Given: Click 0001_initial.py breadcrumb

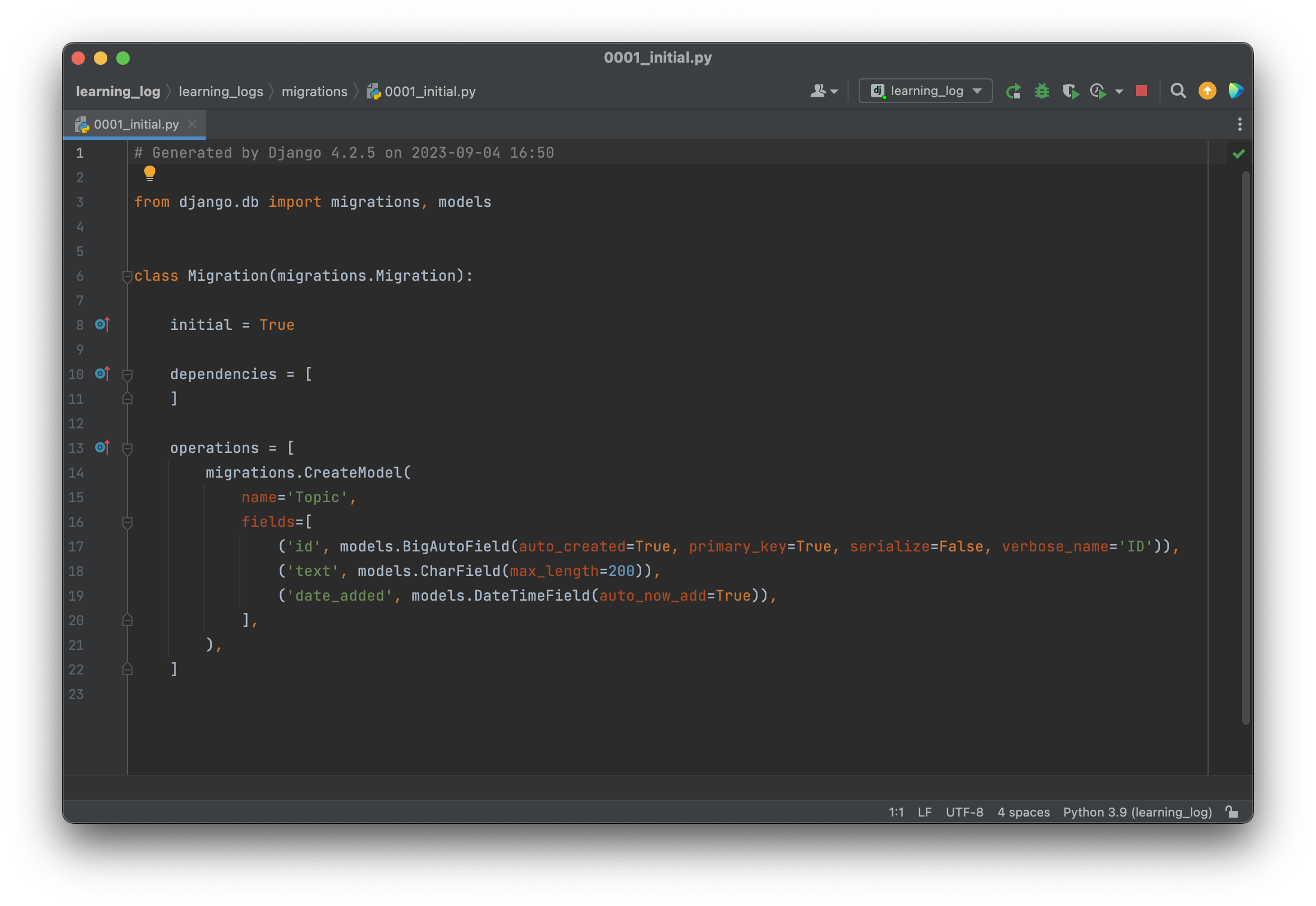Looking at the screenshot, I should click(420, 91).
